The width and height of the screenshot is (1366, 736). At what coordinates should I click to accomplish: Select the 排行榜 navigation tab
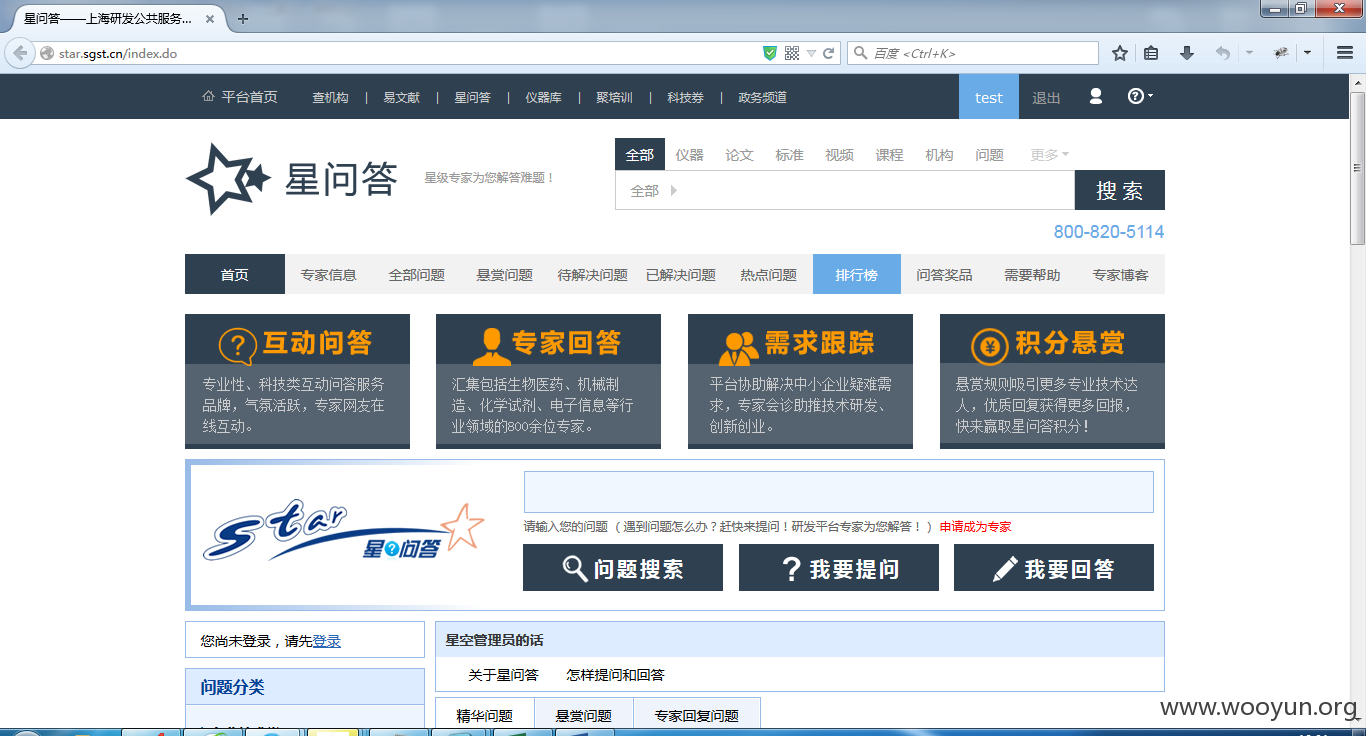point(857,274)
